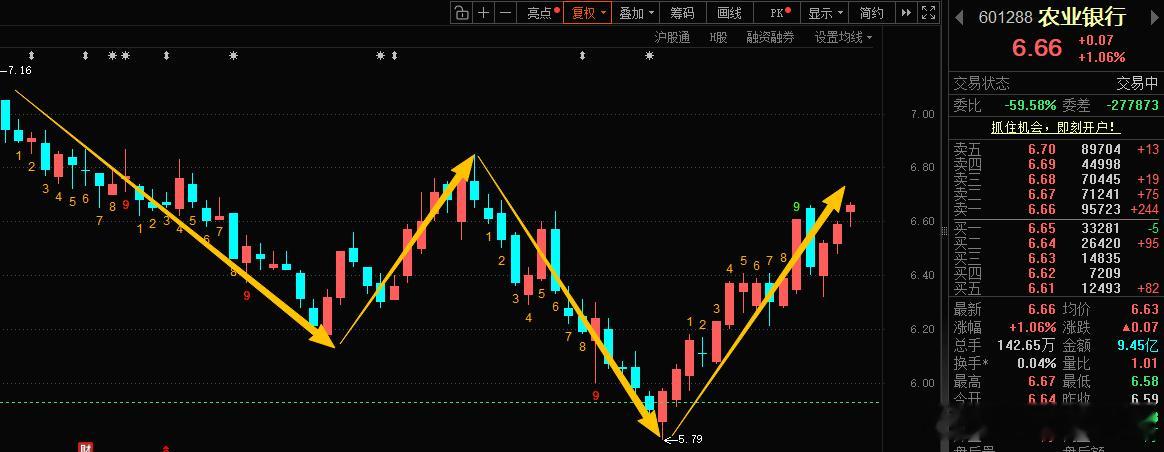Click the 委比 -59.58% value
The height and width of the screenshot is (452, 1164).
[x=1030, y=106]
